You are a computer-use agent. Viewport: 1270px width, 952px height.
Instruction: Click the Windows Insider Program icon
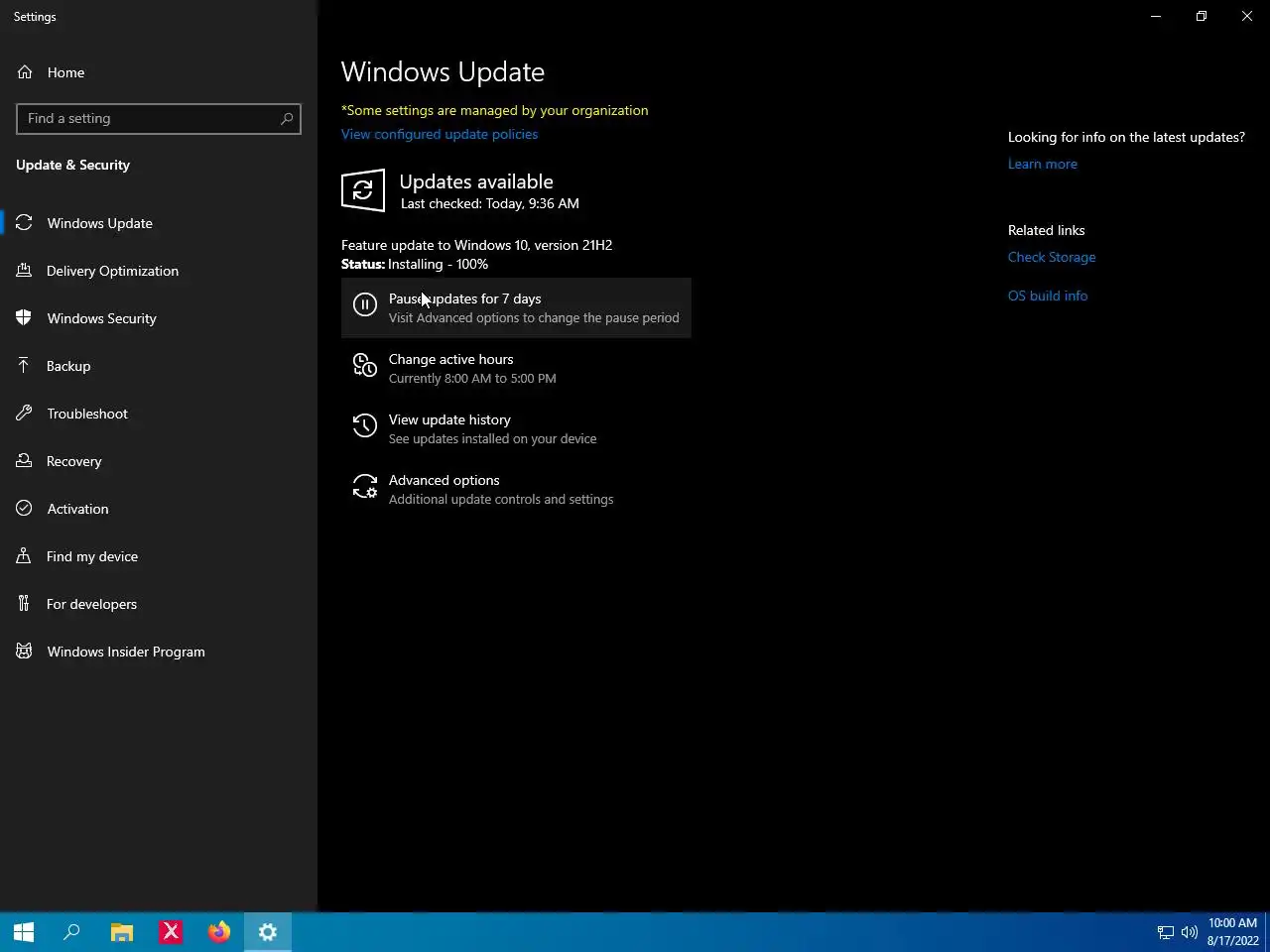(25, 652)
